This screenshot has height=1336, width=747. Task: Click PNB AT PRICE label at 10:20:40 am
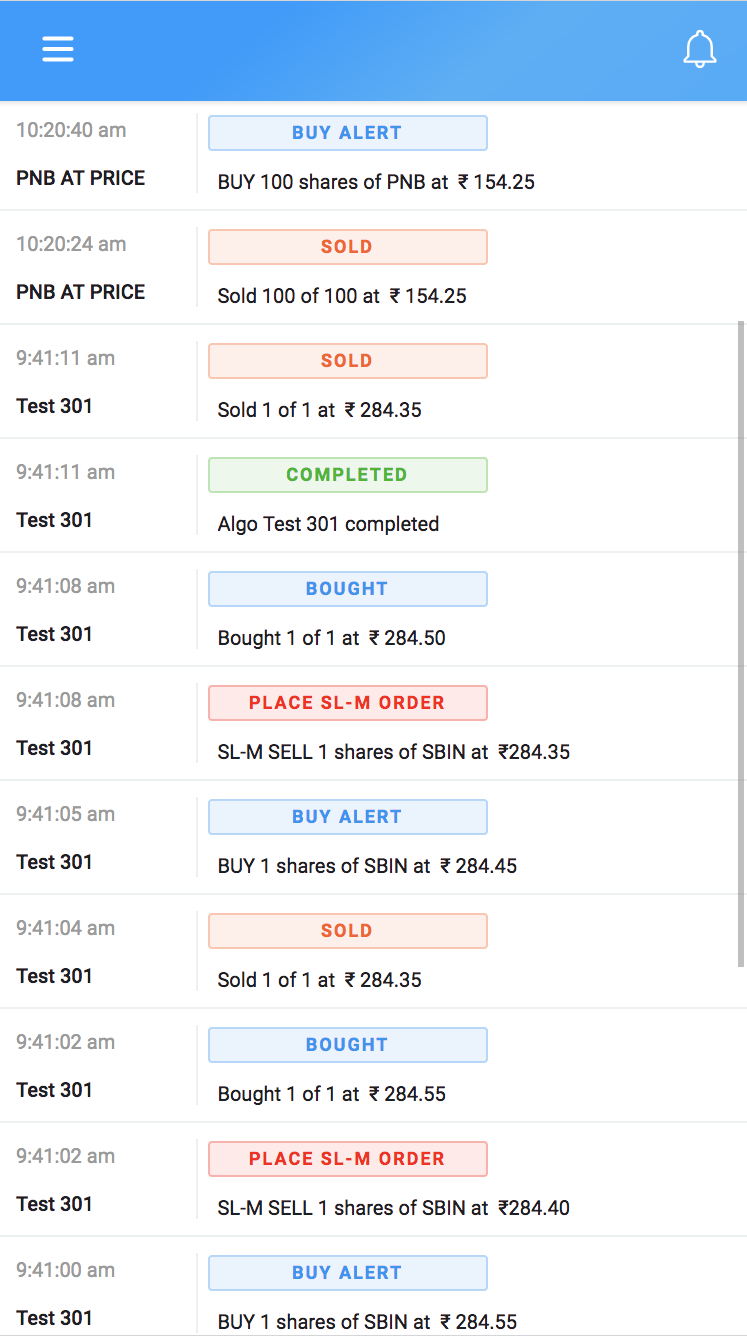81,178
